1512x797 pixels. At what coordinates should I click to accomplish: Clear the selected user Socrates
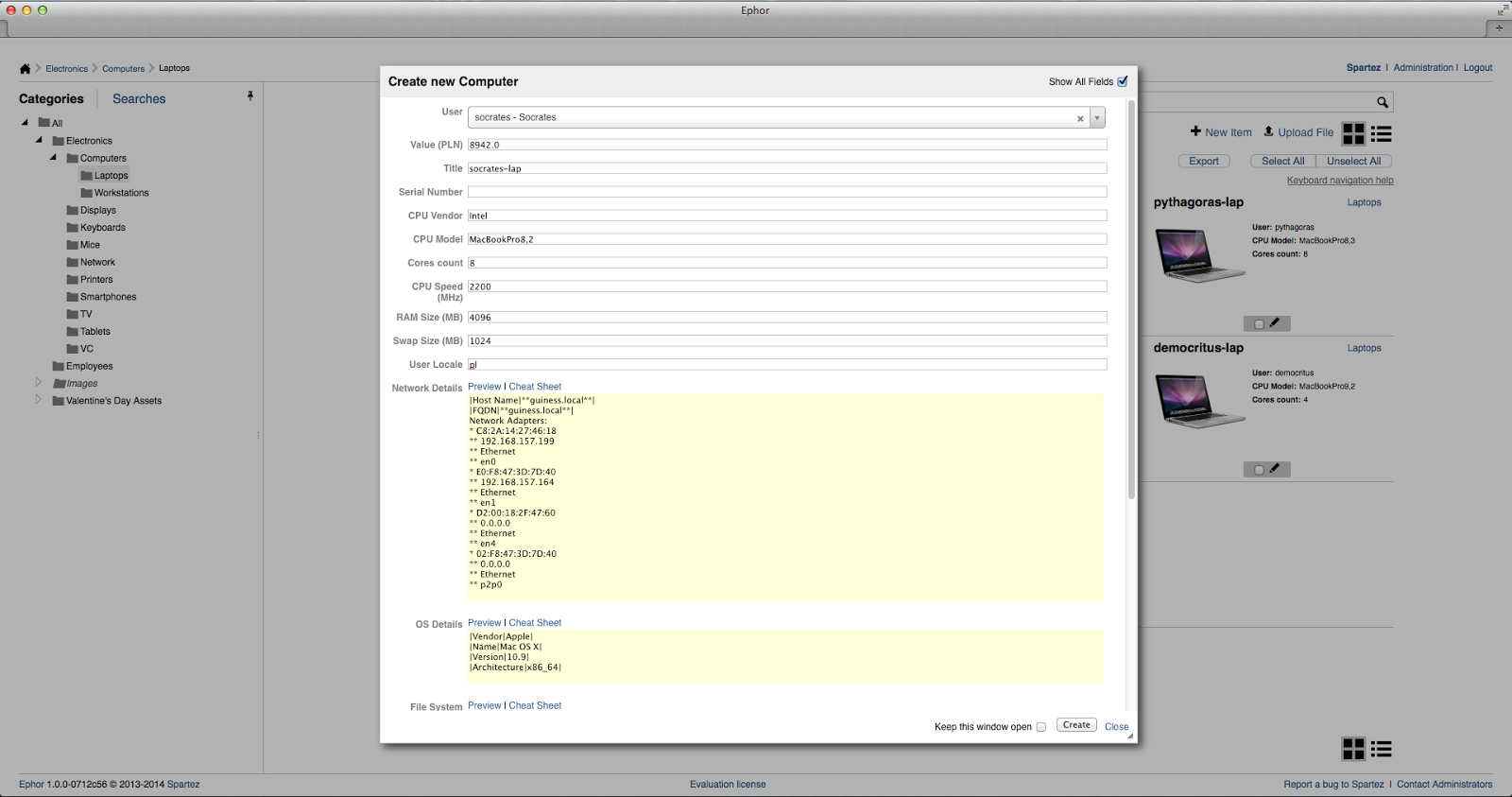click(1080, 118)
